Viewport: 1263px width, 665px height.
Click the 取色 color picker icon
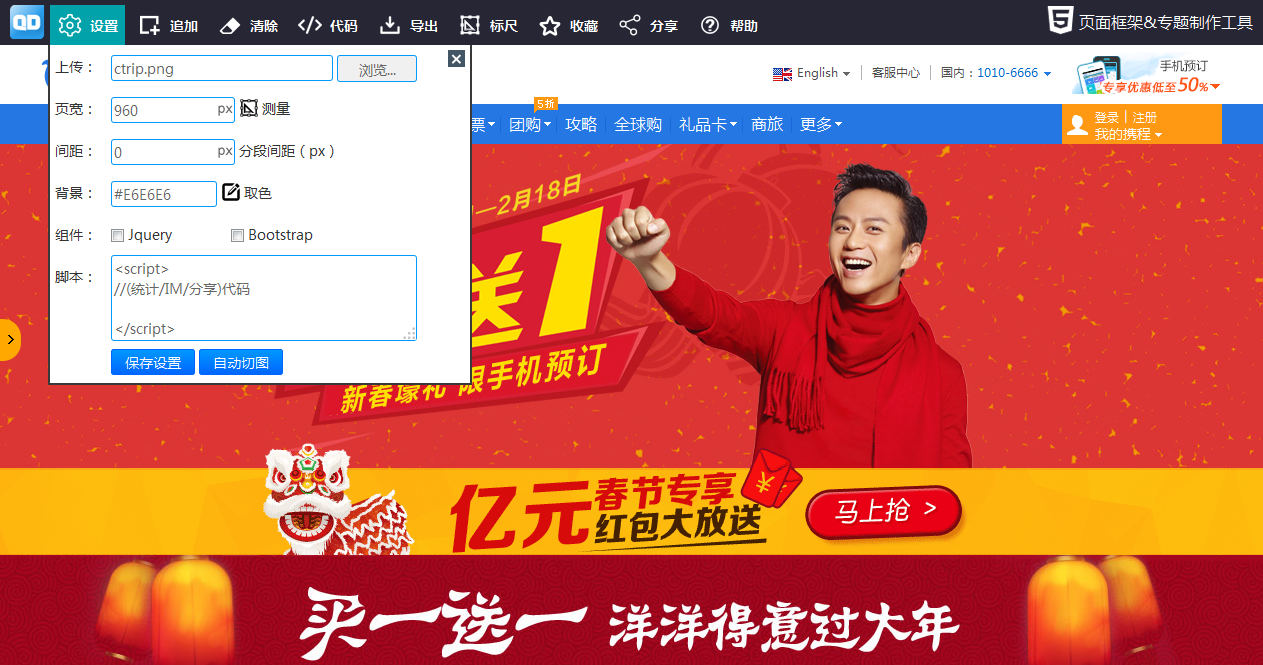(x=231, y=192)
